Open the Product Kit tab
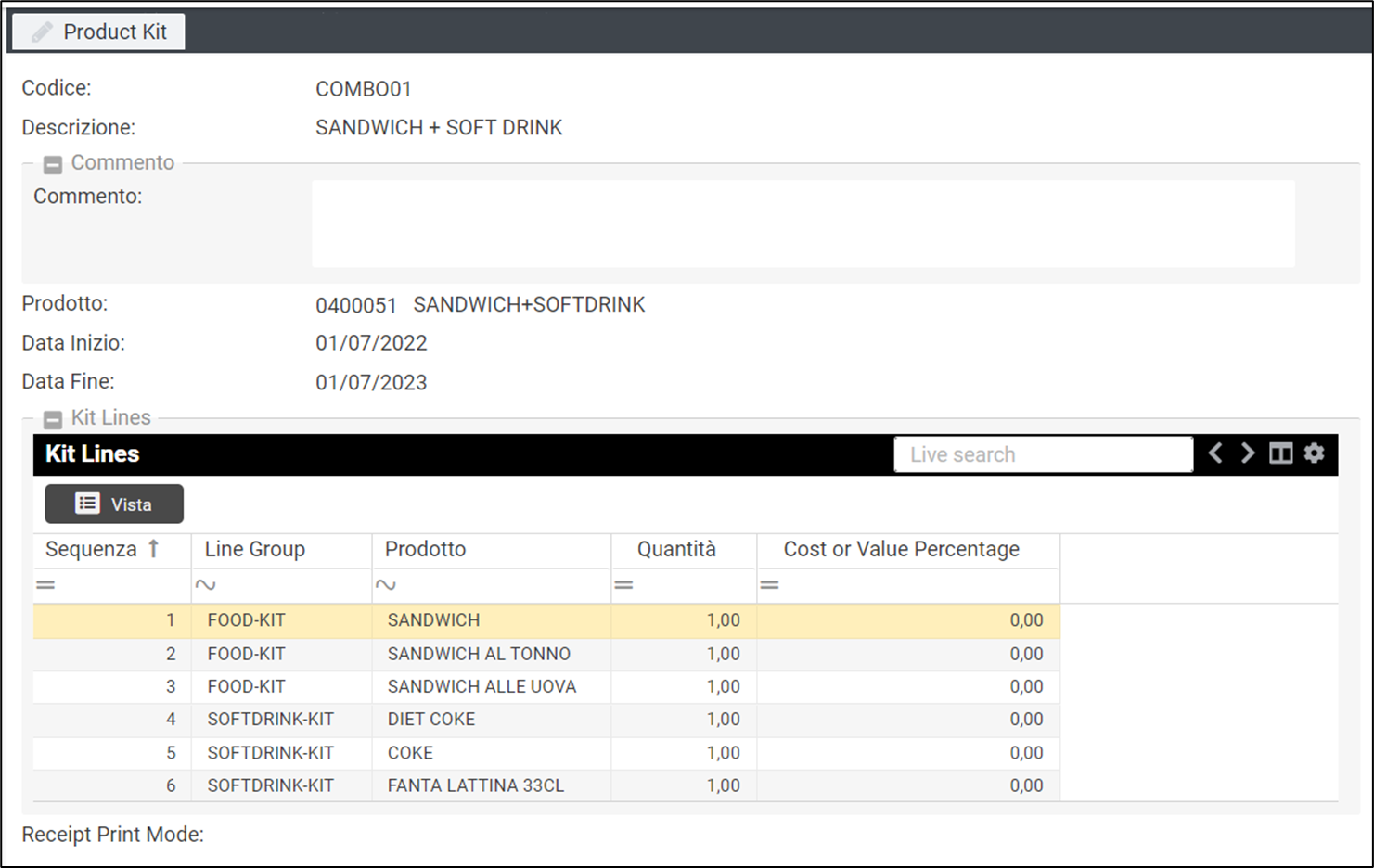The width and height of the screenshot is (1374, 868). [98, 32]
